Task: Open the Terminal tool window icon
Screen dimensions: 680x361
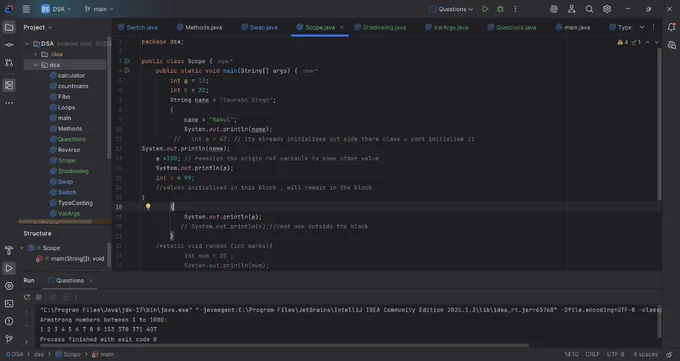Action: 9,304
